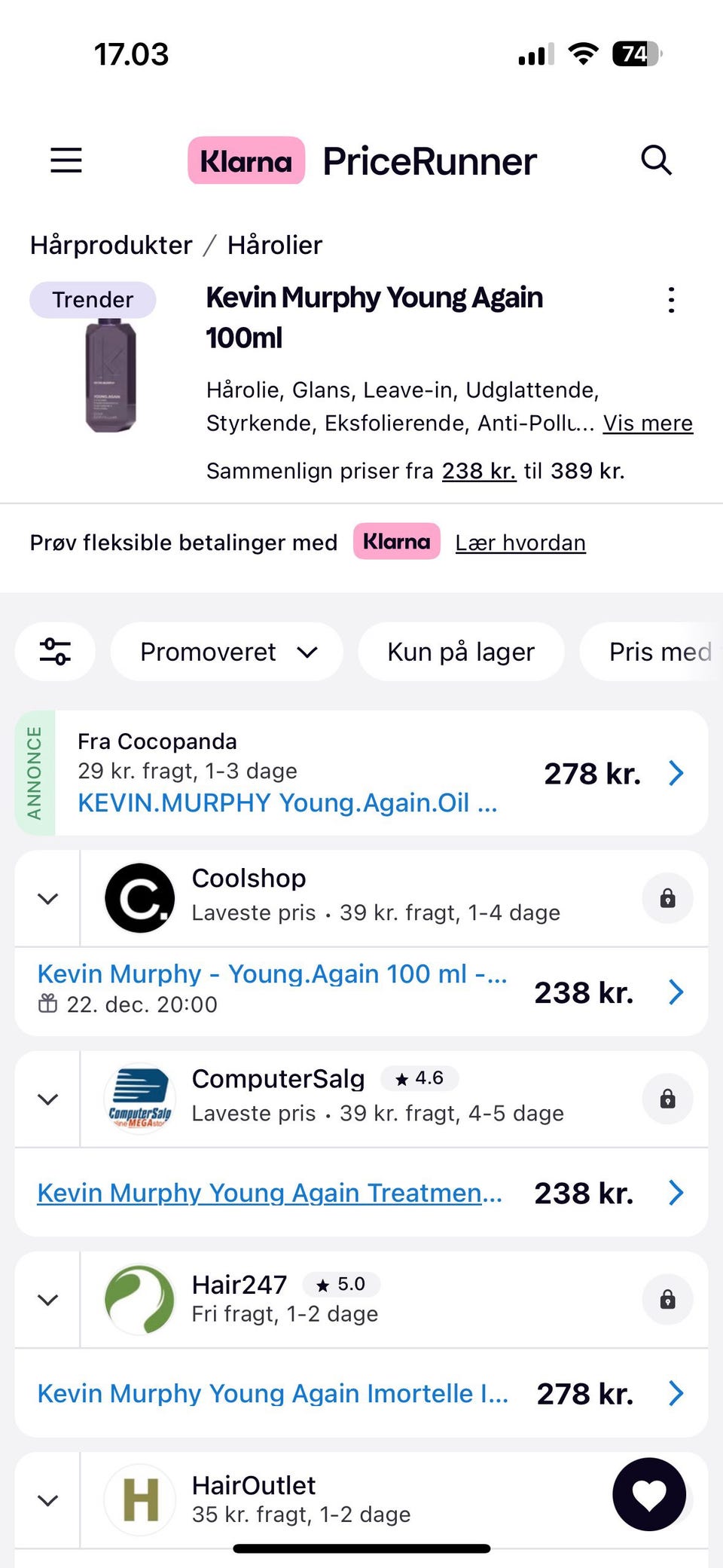Tap the lock icon beside Coolshop
The width and height of the screenshot is (723, 1568).
pyautogui.click(x=667, y=898)
